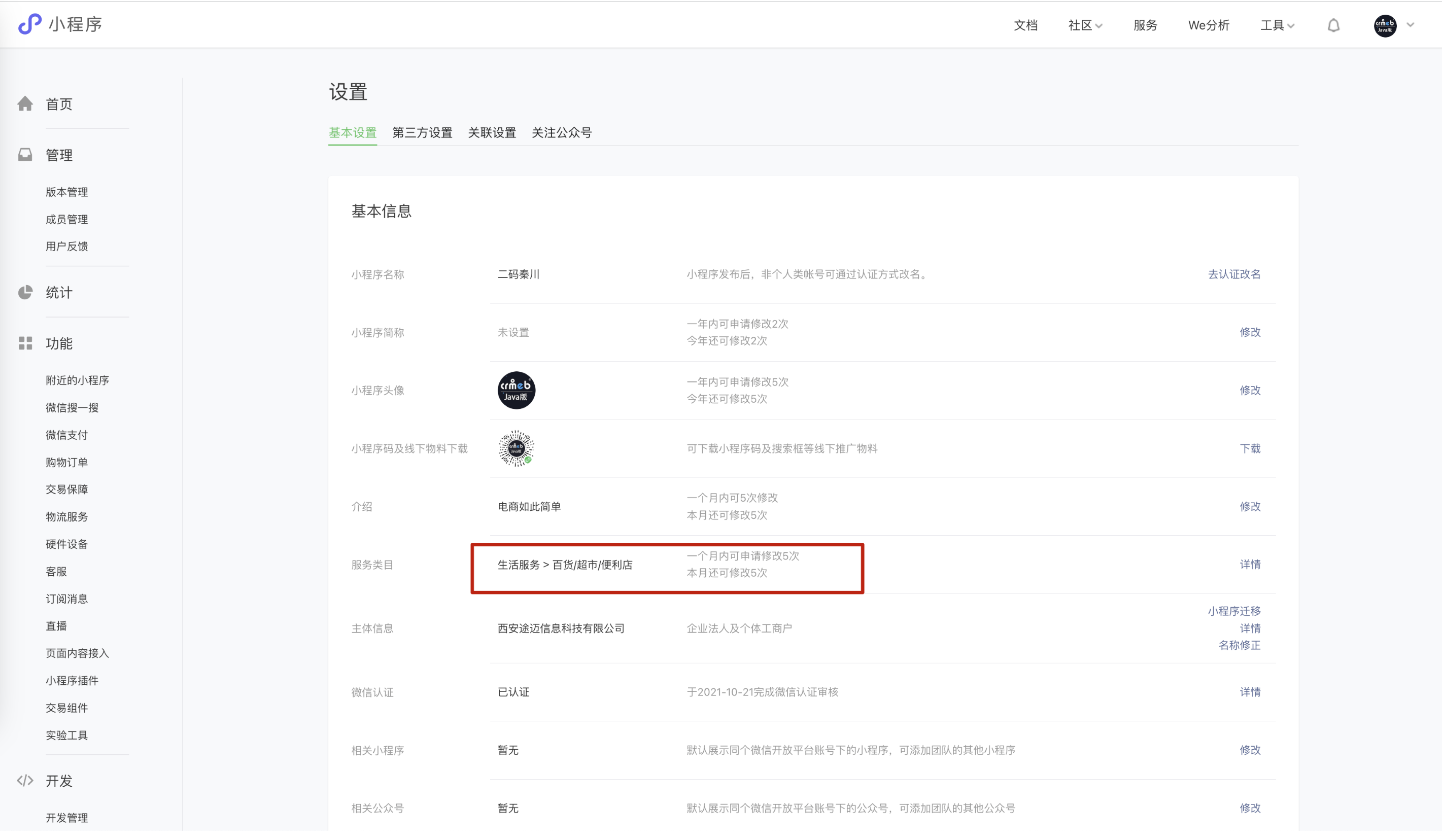The image size is (1442, 840).
Task: Open 文档 in top navigation
Action: [1025, 25]
